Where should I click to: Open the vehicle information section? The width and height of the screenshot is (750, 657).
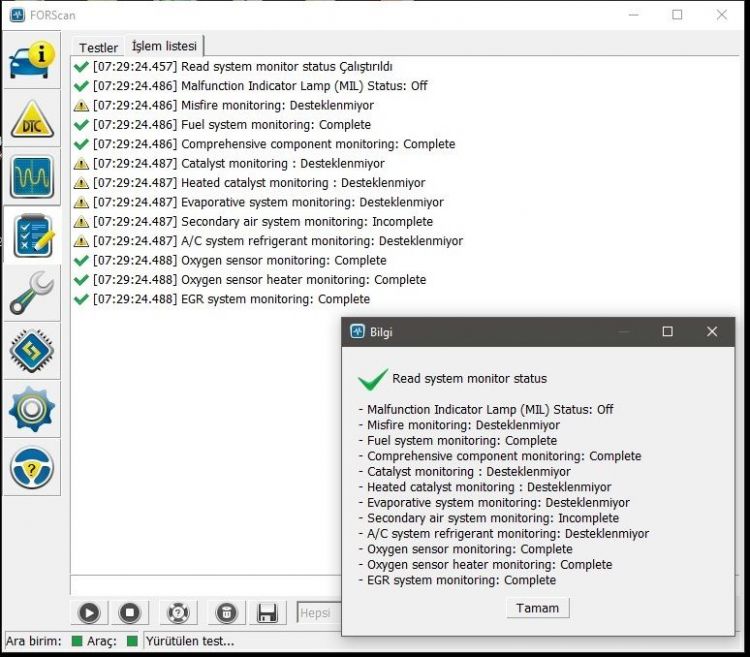coord(32,61)
